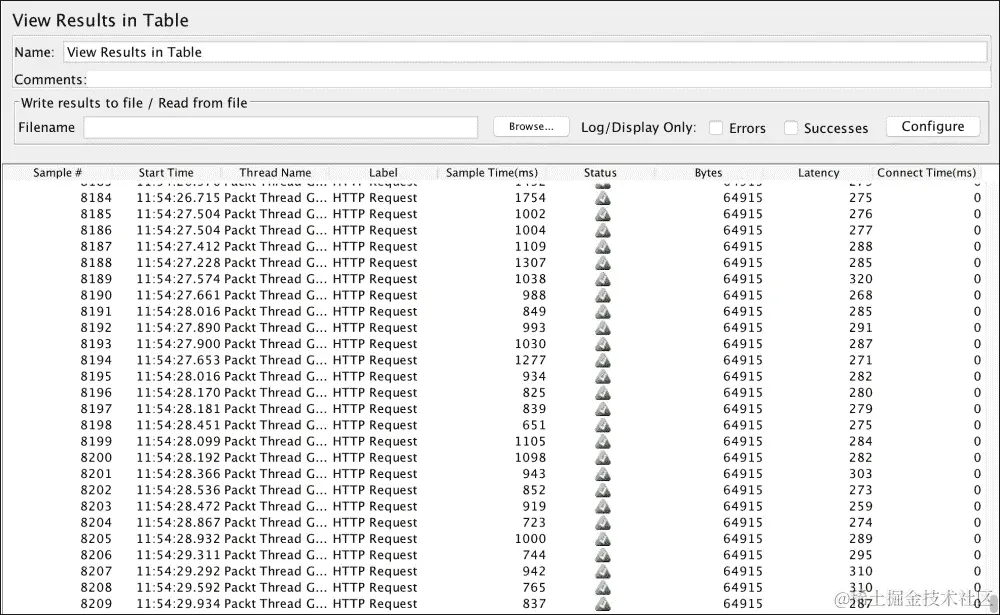
Task: Click the status icon for sample 8187
Action: (x=602, y=246)
